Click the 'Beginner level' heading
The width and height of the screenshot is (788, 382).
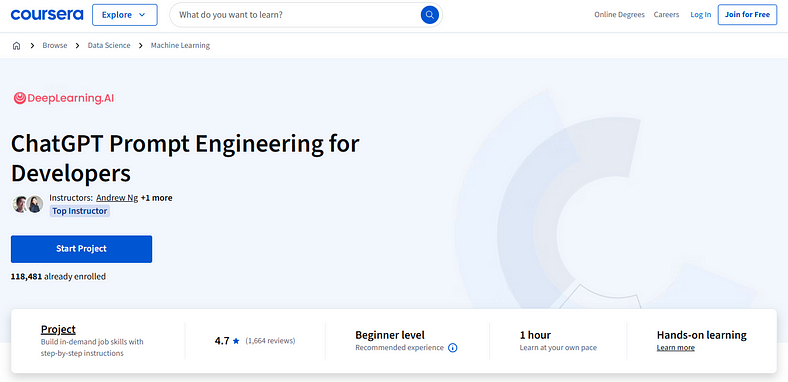tap(390, 335)
